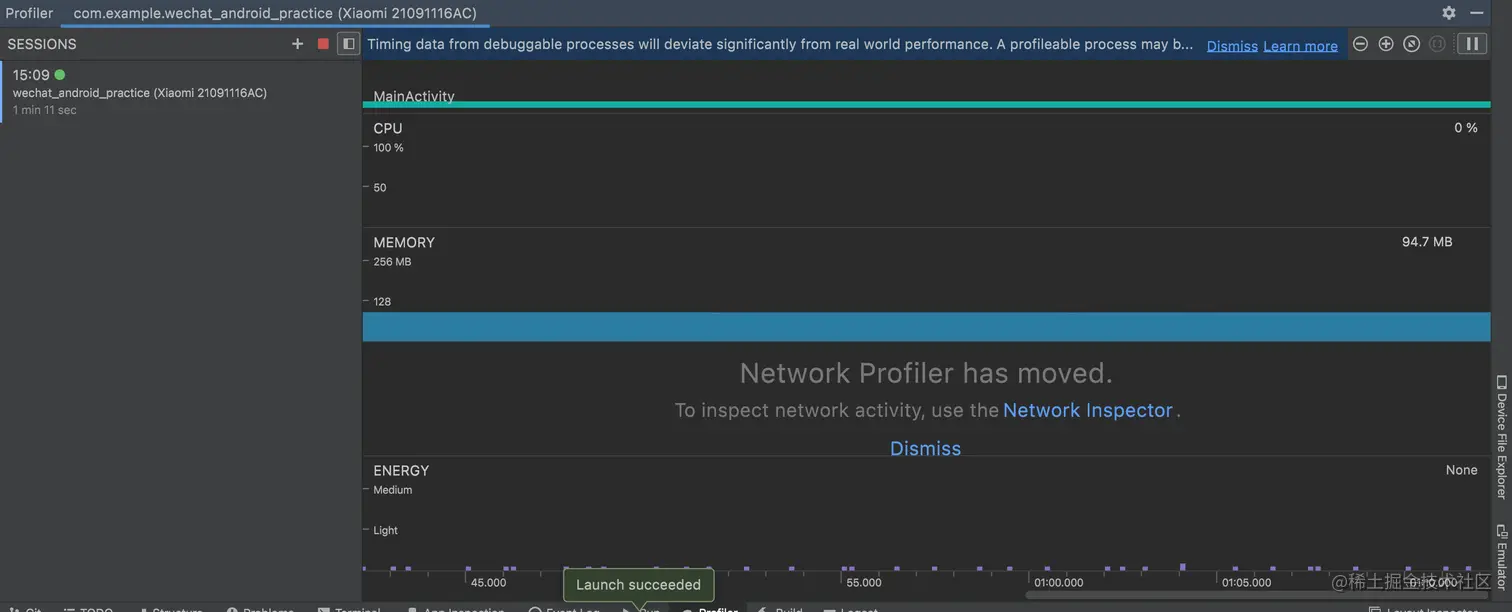Open profiler settings gear
The width and height of the screenshot is (1512, 612).
1448,13
